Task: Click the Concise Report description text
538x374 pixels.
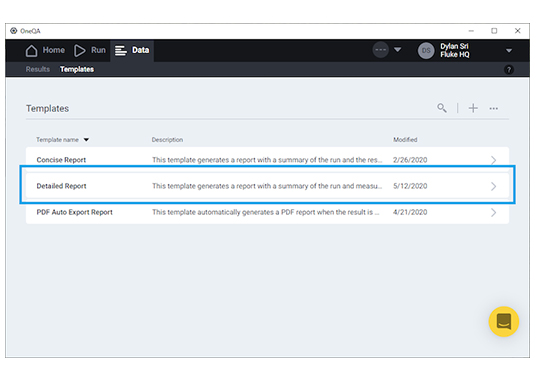Action: coord(267,160)
